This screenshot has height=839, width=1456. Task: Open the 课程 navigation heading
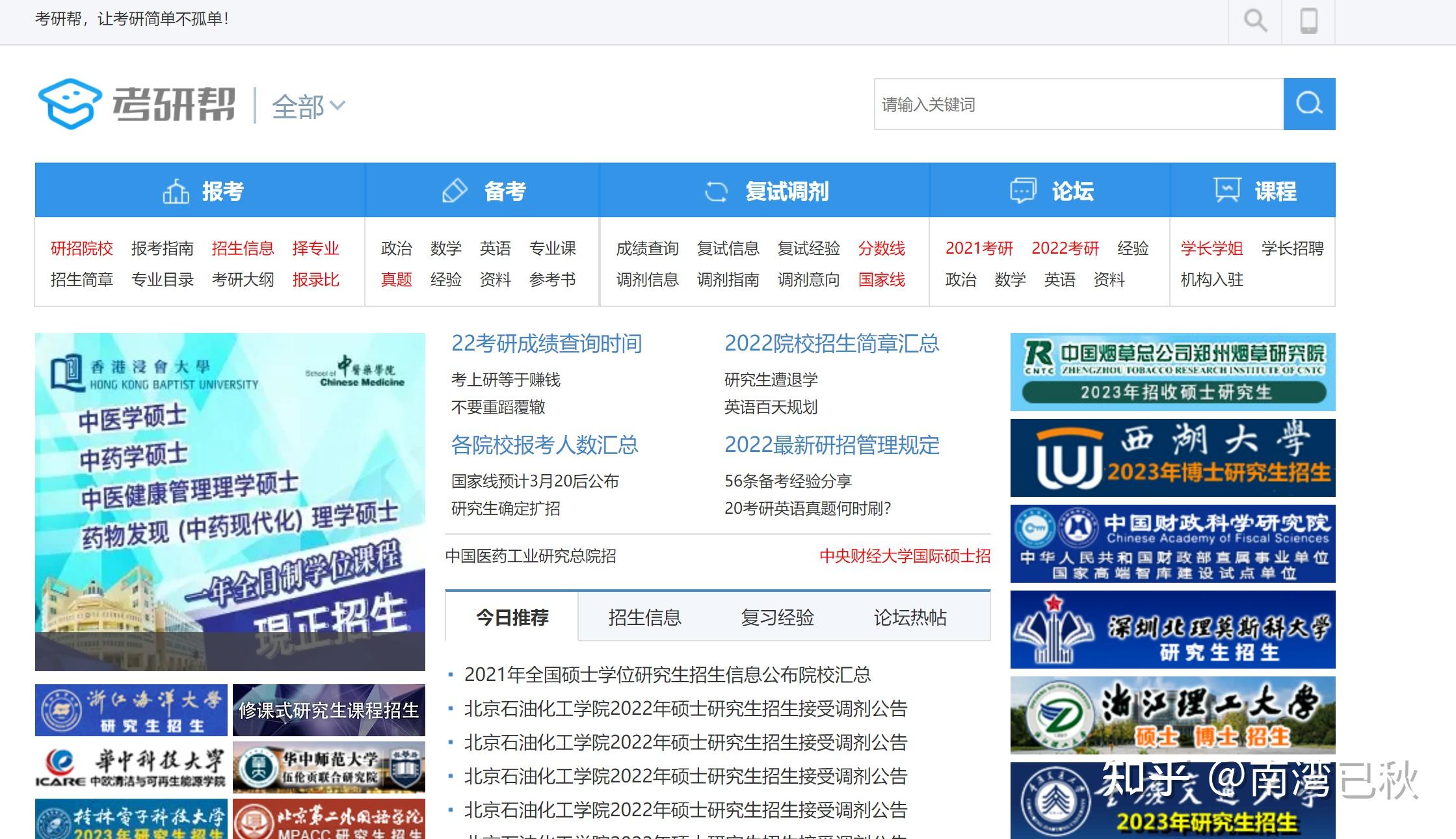click(x=1276, y=191)
